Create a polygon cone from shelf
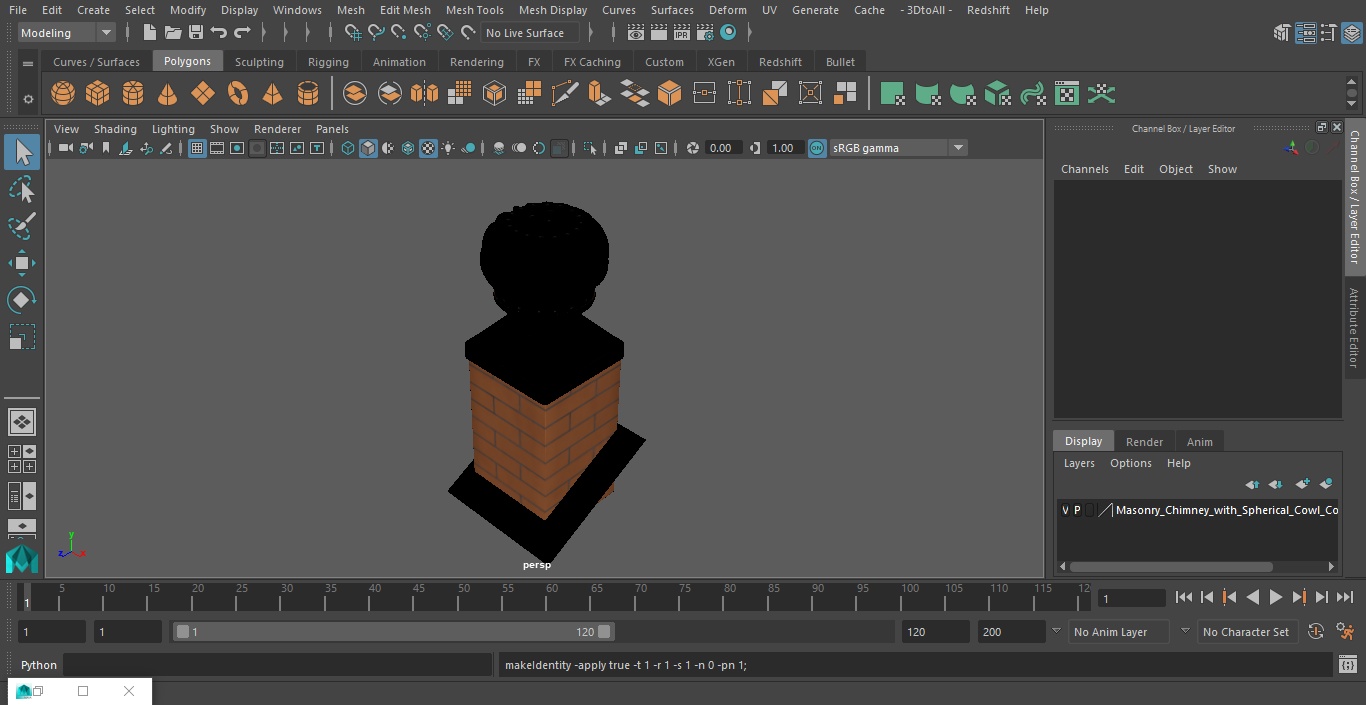Image resolution: width=1366 pixels, height=705 pixels. (168, 94)
